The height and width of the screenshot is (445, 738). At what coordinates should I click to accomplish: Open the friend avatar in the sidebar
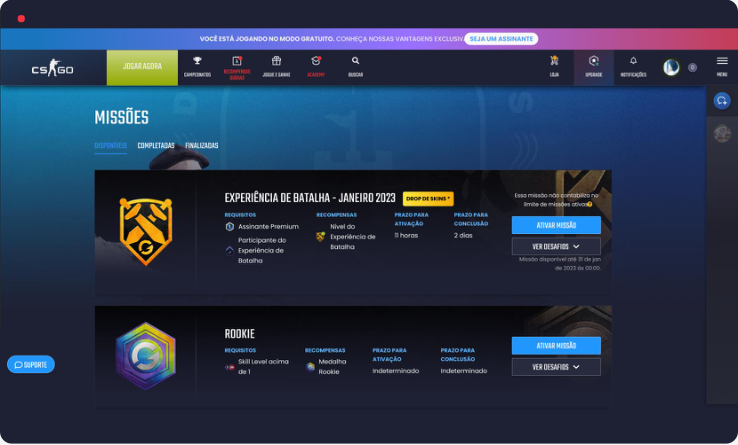point(722,134)
